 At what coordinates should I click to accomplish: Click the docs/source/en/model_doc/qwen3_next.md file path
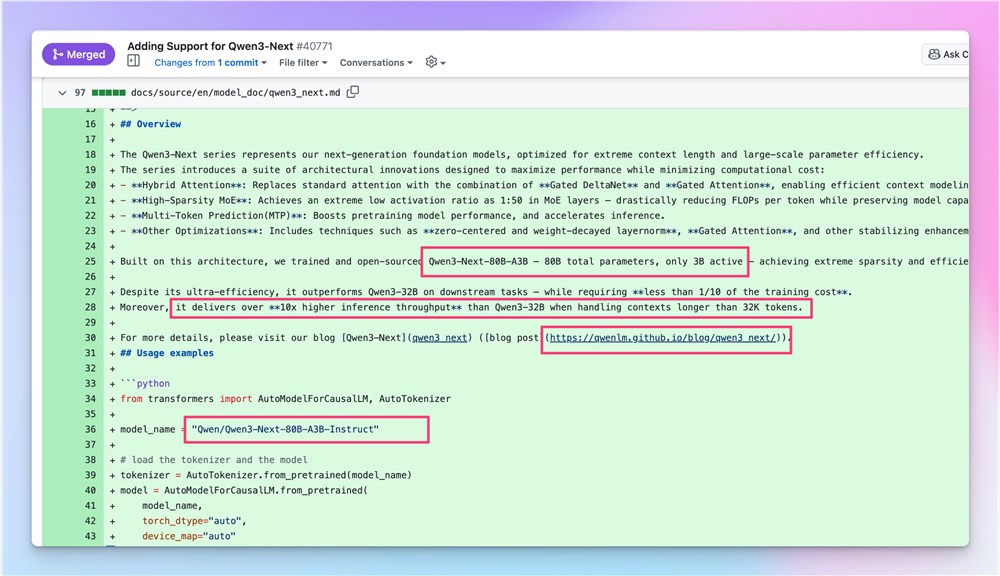click(235, 92)
